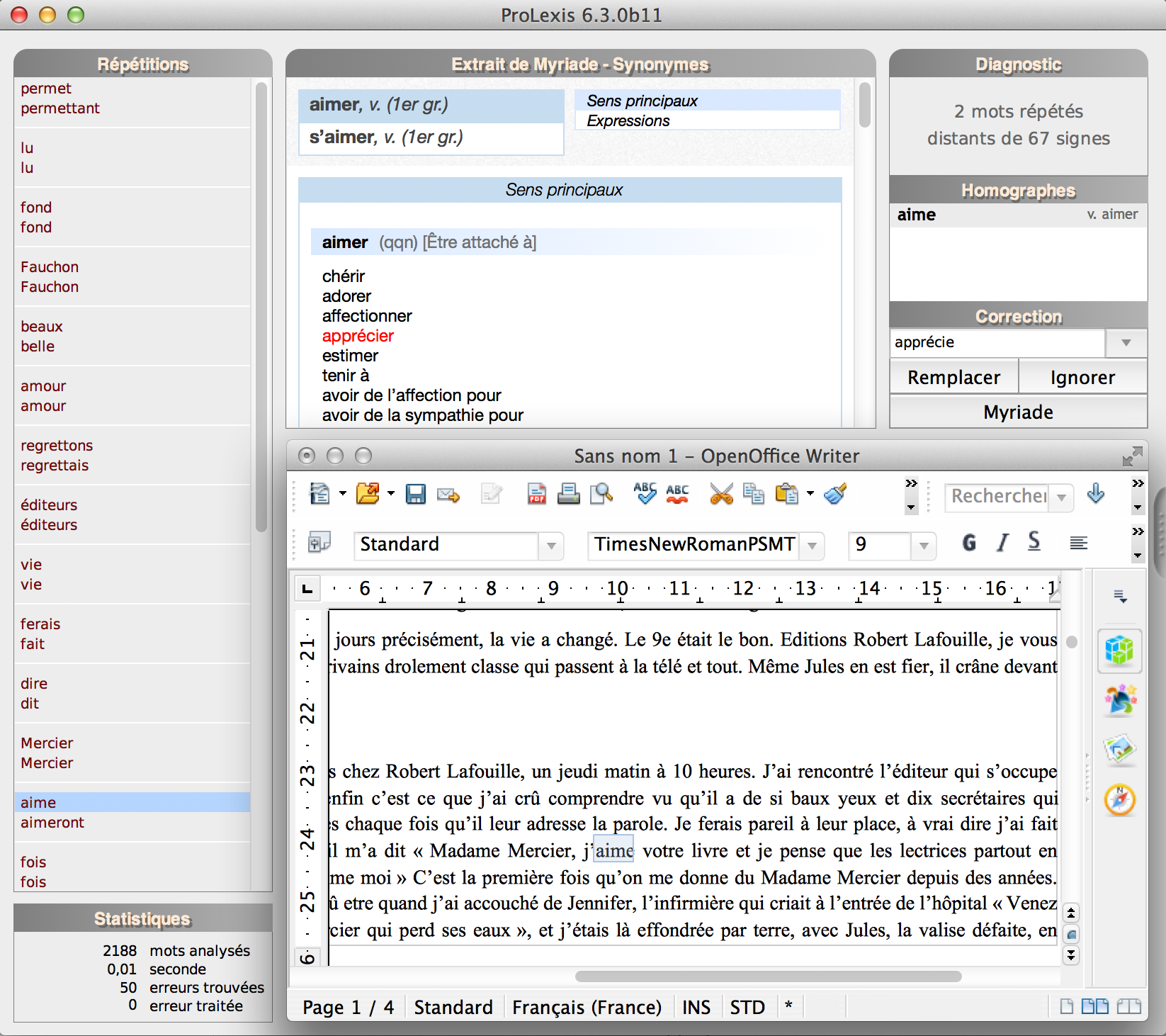
Task: Open the sidebar Styles and Formatting icon
Action: pos(1119,700)
